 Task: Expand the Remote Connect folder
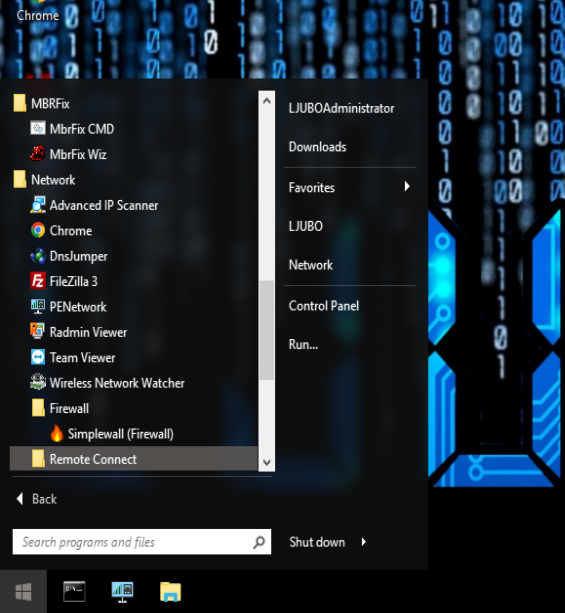point(133,459)
